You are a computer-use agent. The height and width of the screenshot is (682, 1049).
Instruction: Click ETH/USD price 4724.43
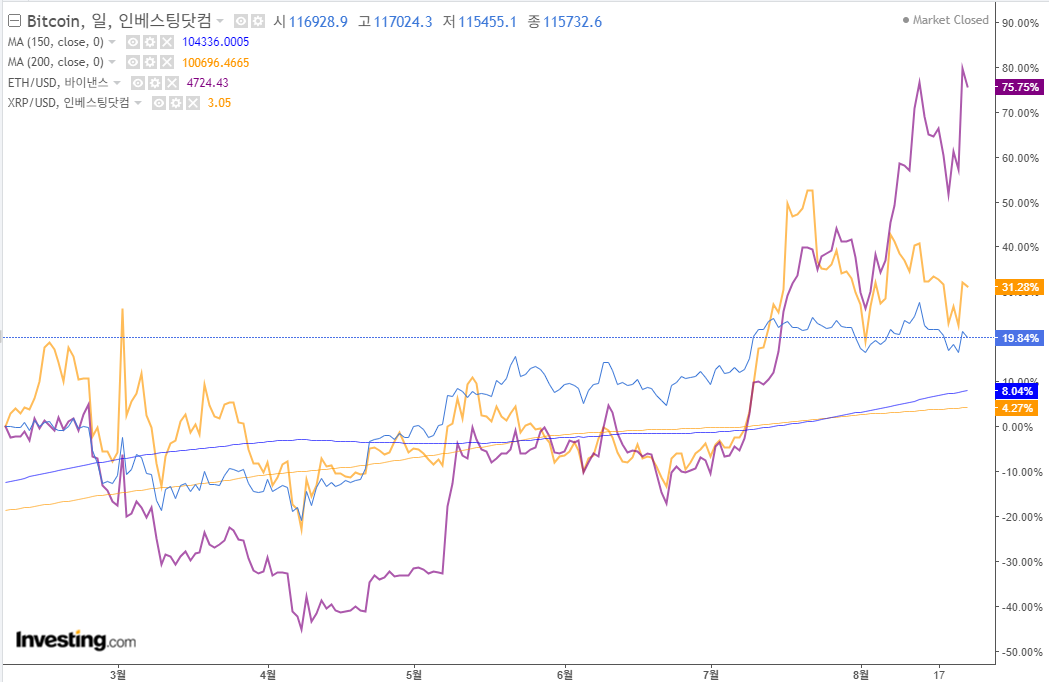207,83
